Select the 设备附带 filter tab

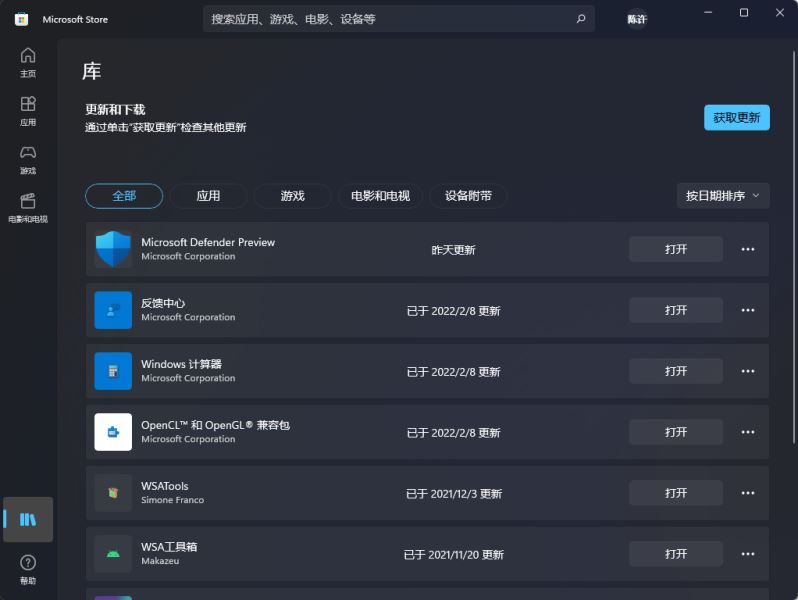tap(468, 196)
